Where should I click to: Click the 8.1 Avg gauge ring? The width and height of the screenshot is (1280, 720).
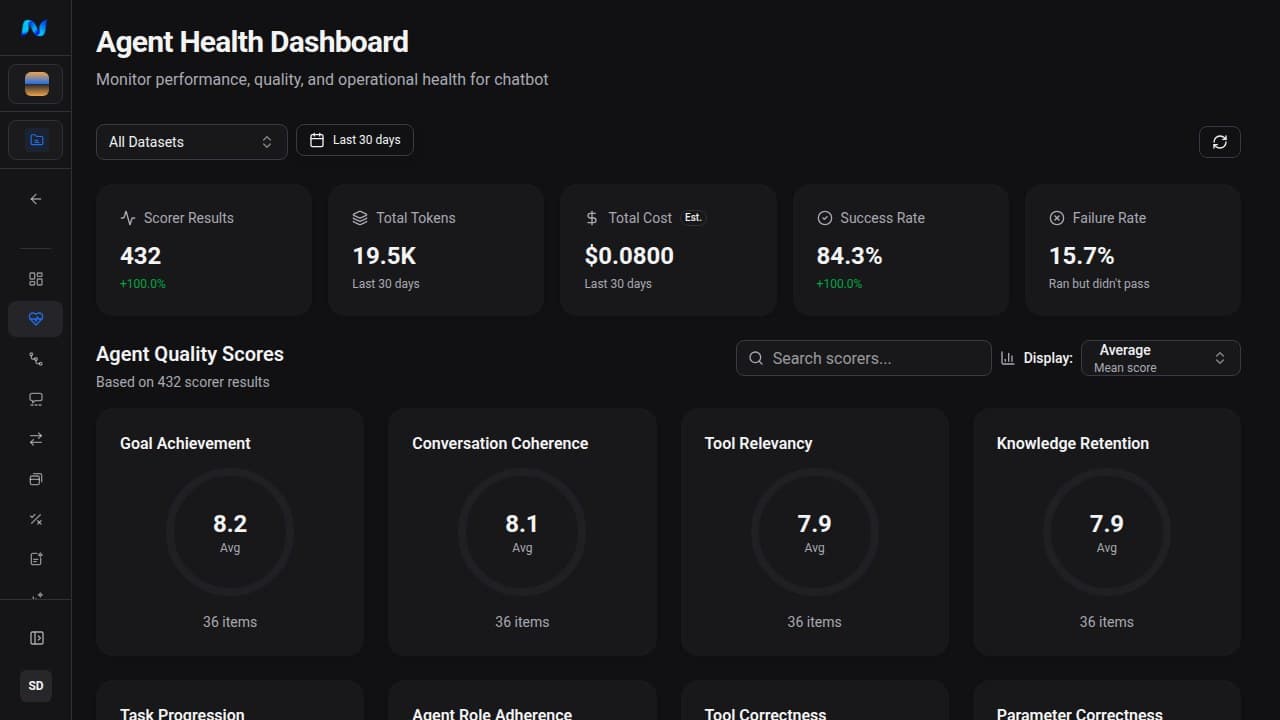click(522, 533)
